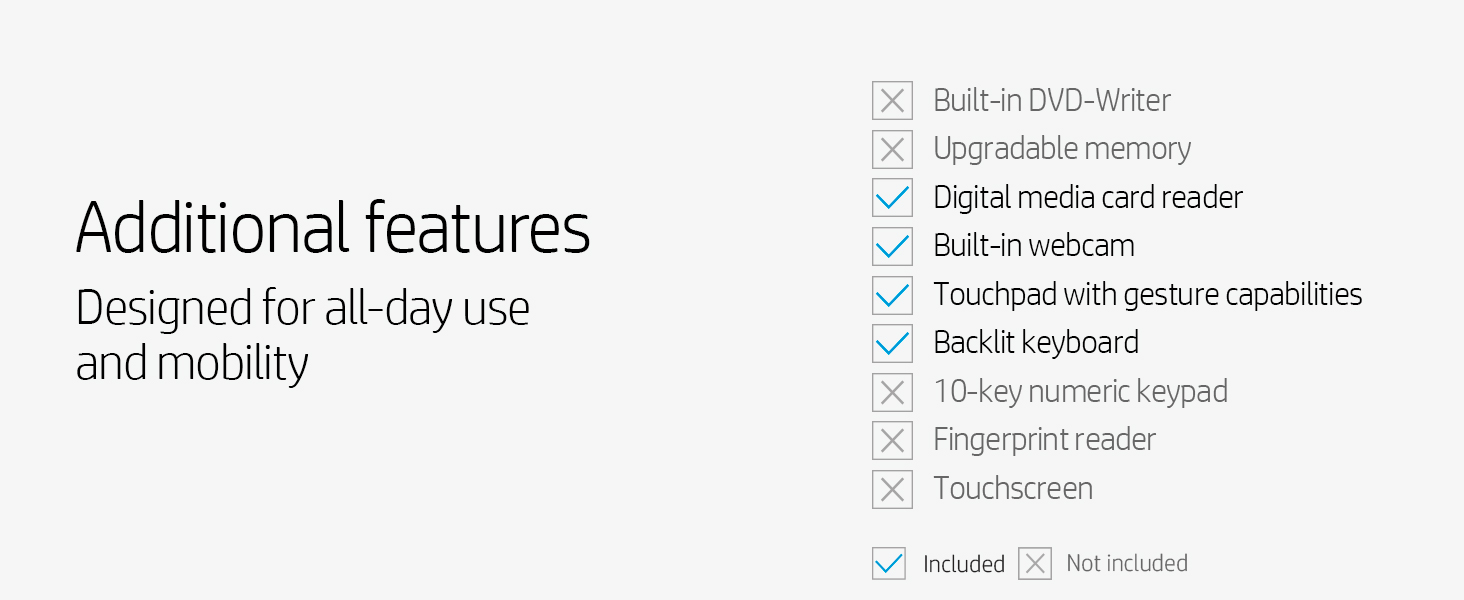The width and height of the screenshot is (1464, 600).
Task: Select the Upgradable memory label
Action: (x=1062, y=150)
